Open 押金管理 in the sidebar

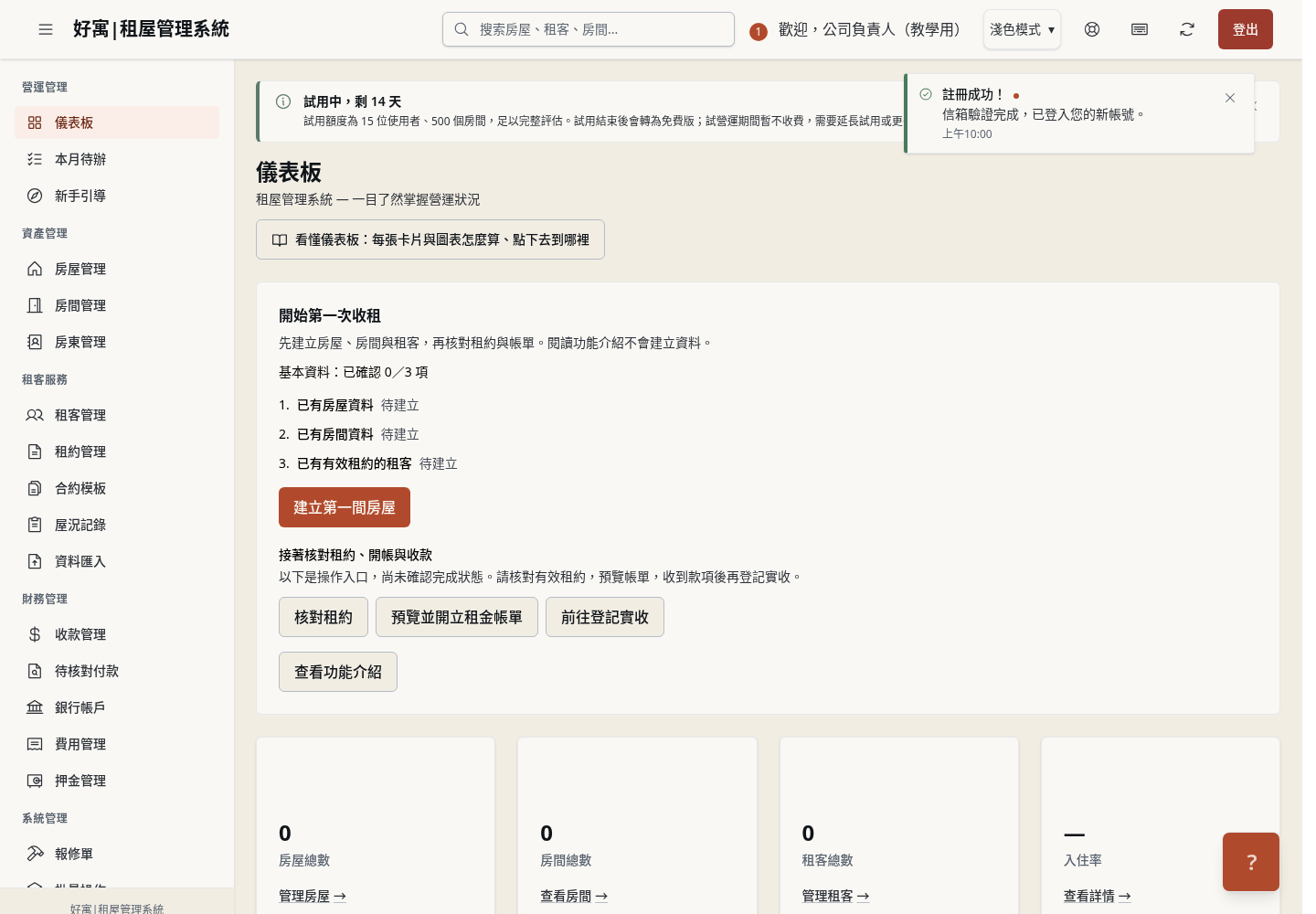117,781
